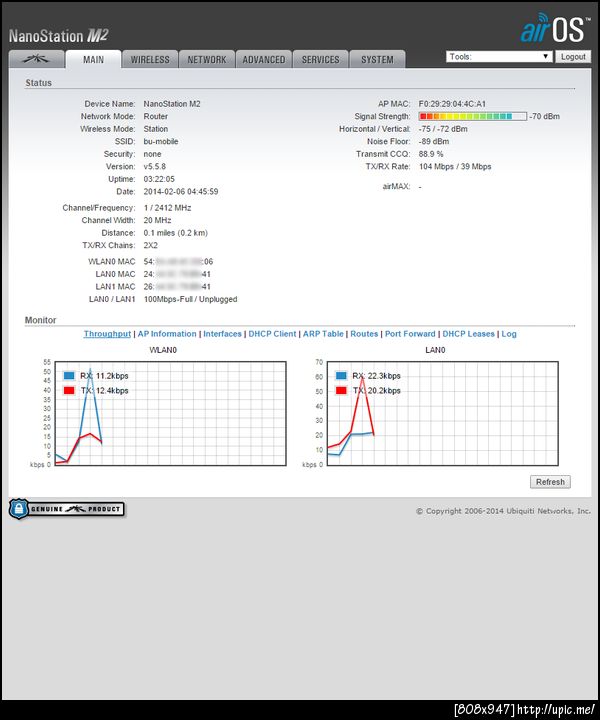Click the LAN0 RX blue legend swatch
600x720 pixels.
pyautogui.click(x=341, y=376)
